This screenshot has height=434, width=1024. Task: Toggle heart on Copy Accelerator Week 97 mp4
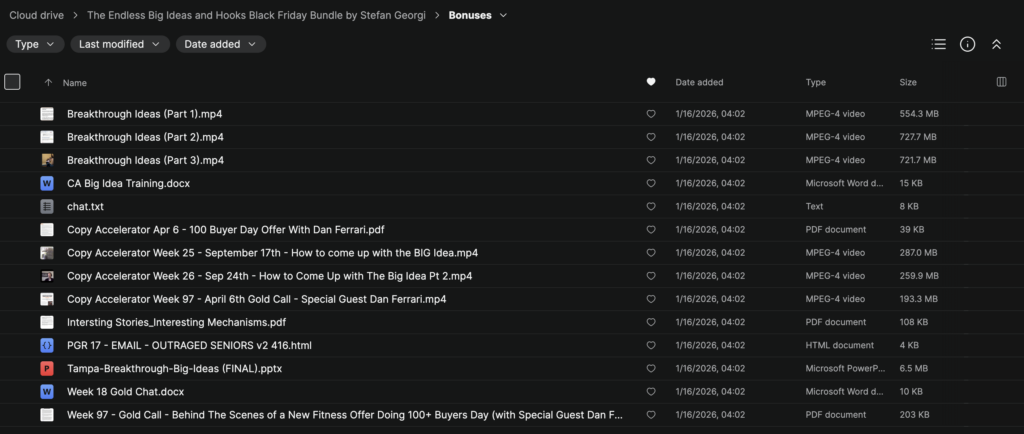(x=650, y=299)
